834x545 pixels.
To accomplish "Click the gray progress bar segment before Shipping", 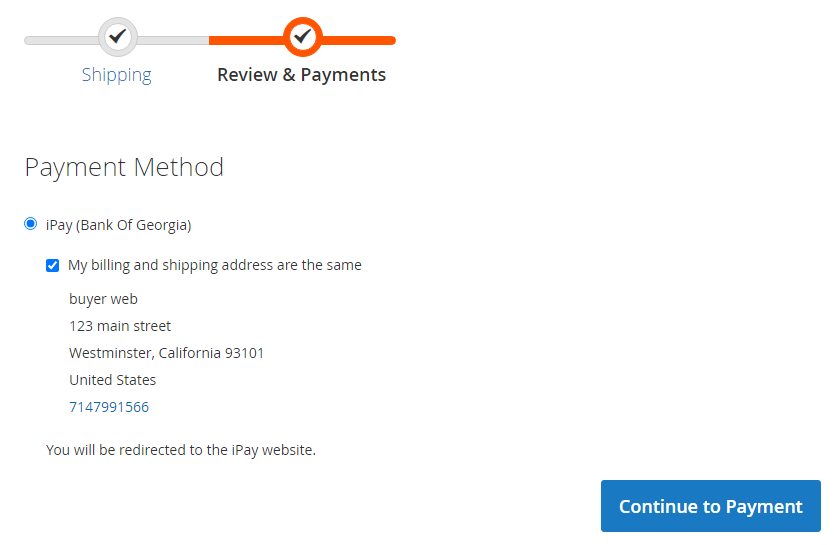I will pos(60,40).
